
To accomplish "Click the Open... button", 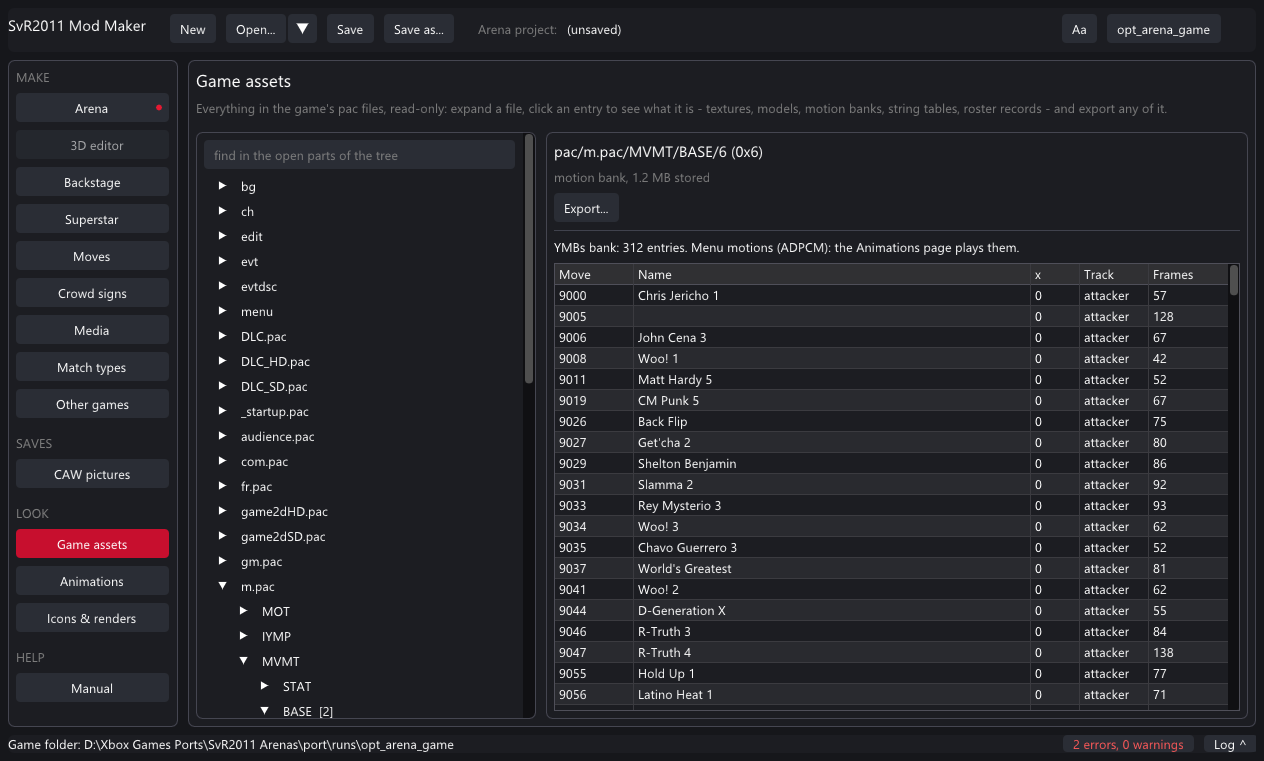I will pos(256,29).
